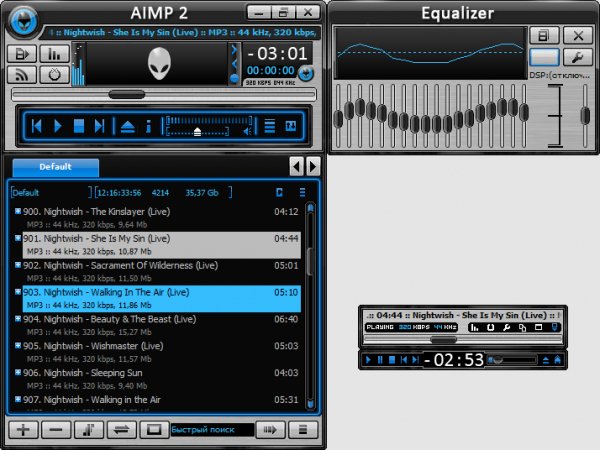
Task: Open equalizer from mini player bars icon
Action: [x=475, y=328]
